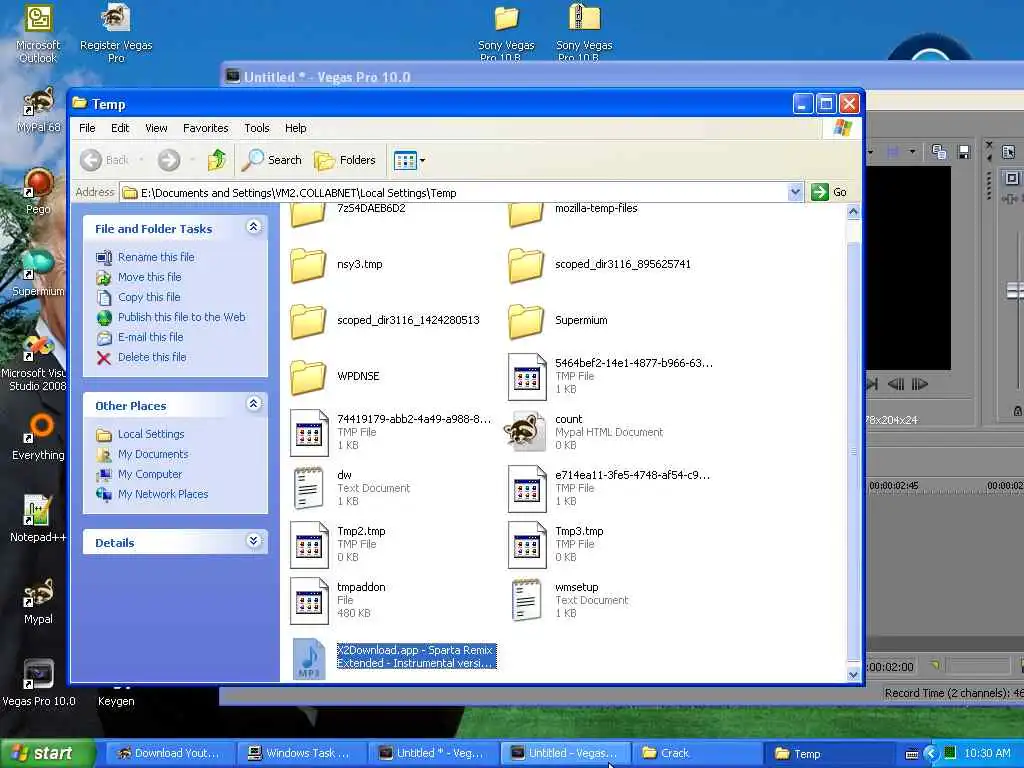Open the Notepad++ desktop shortcut
The width and height of the screenshot is (1024, 768).
pyautogui.click(x=38, y=519)
